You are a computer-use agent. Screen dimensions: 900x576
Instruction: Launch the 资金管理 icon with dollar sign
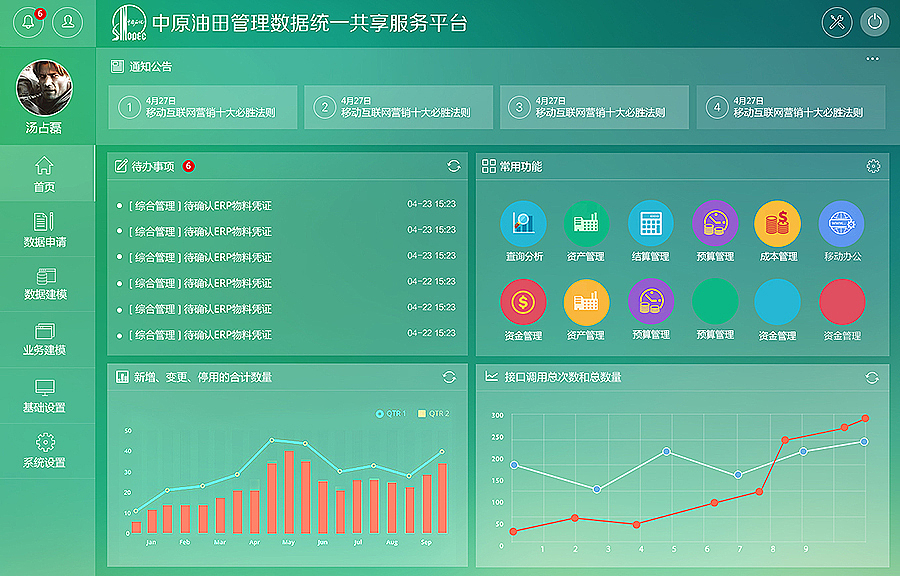(x=523, y=302)
